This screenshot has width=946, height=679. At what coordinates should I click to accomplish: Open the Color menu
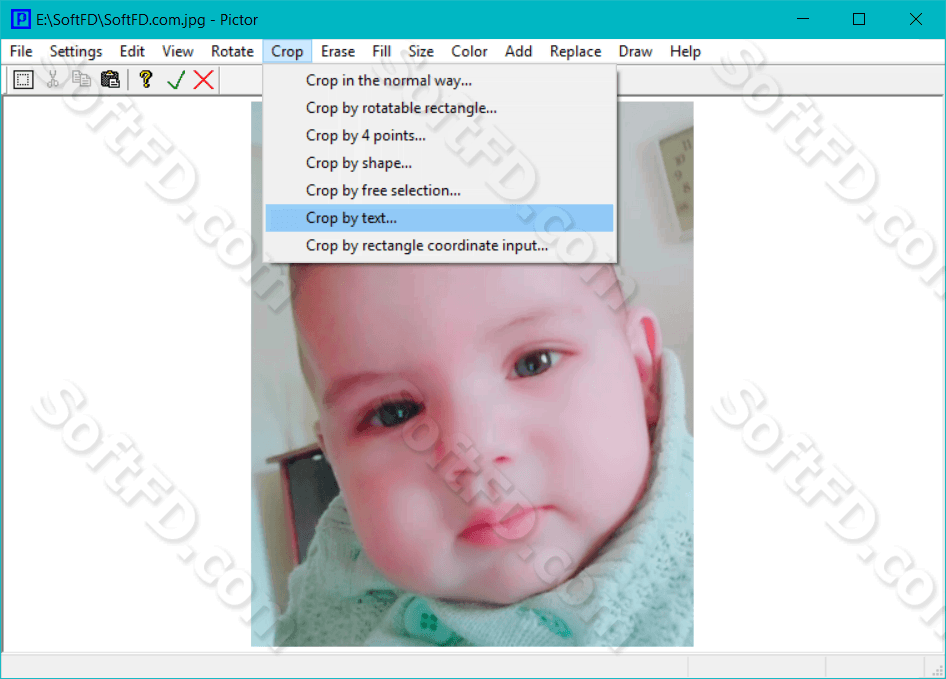[469, 51]
